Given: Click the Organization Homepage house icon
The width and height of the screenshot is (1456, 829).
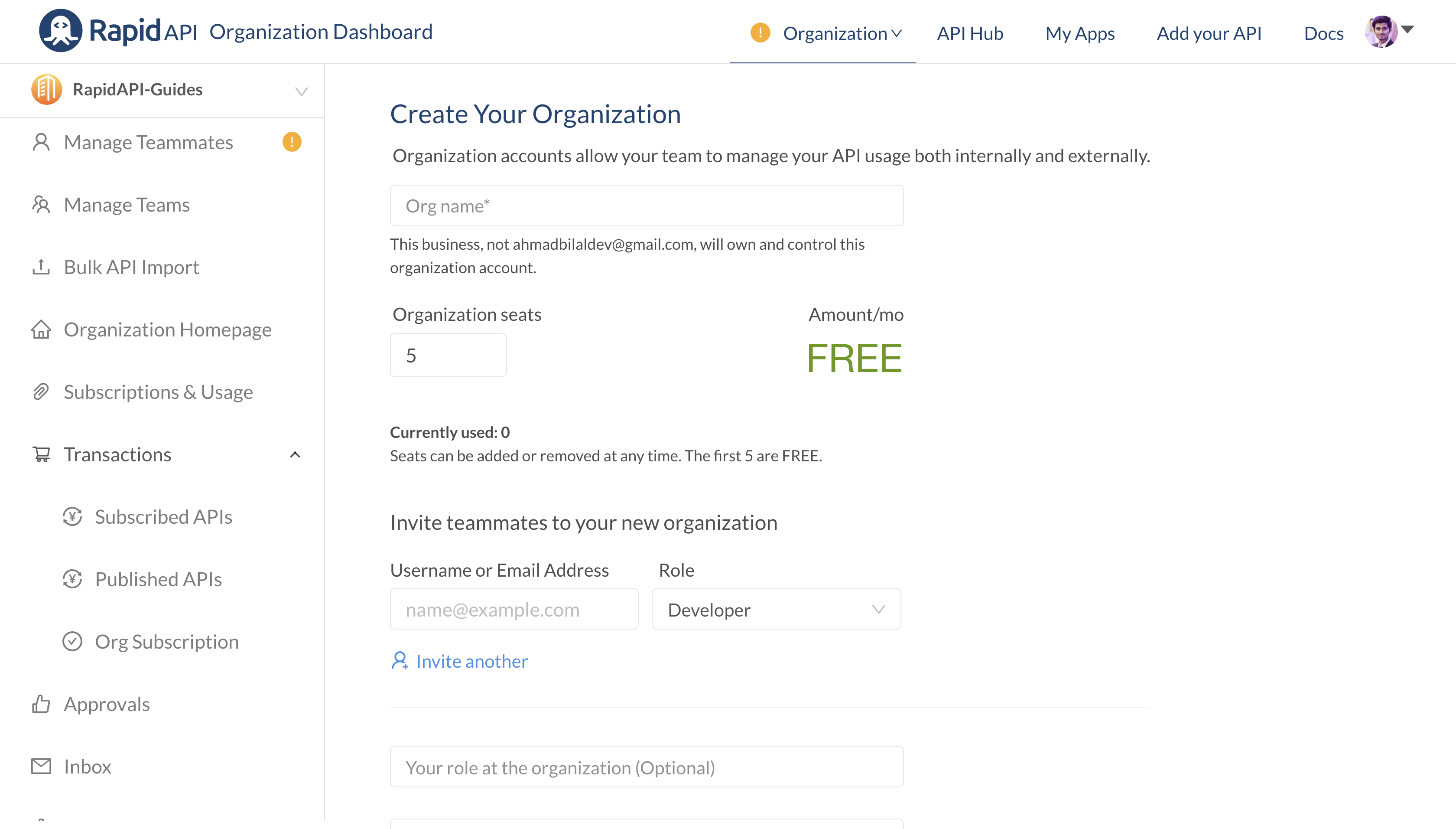Looking at the screenshot, I should pos(41,329).
